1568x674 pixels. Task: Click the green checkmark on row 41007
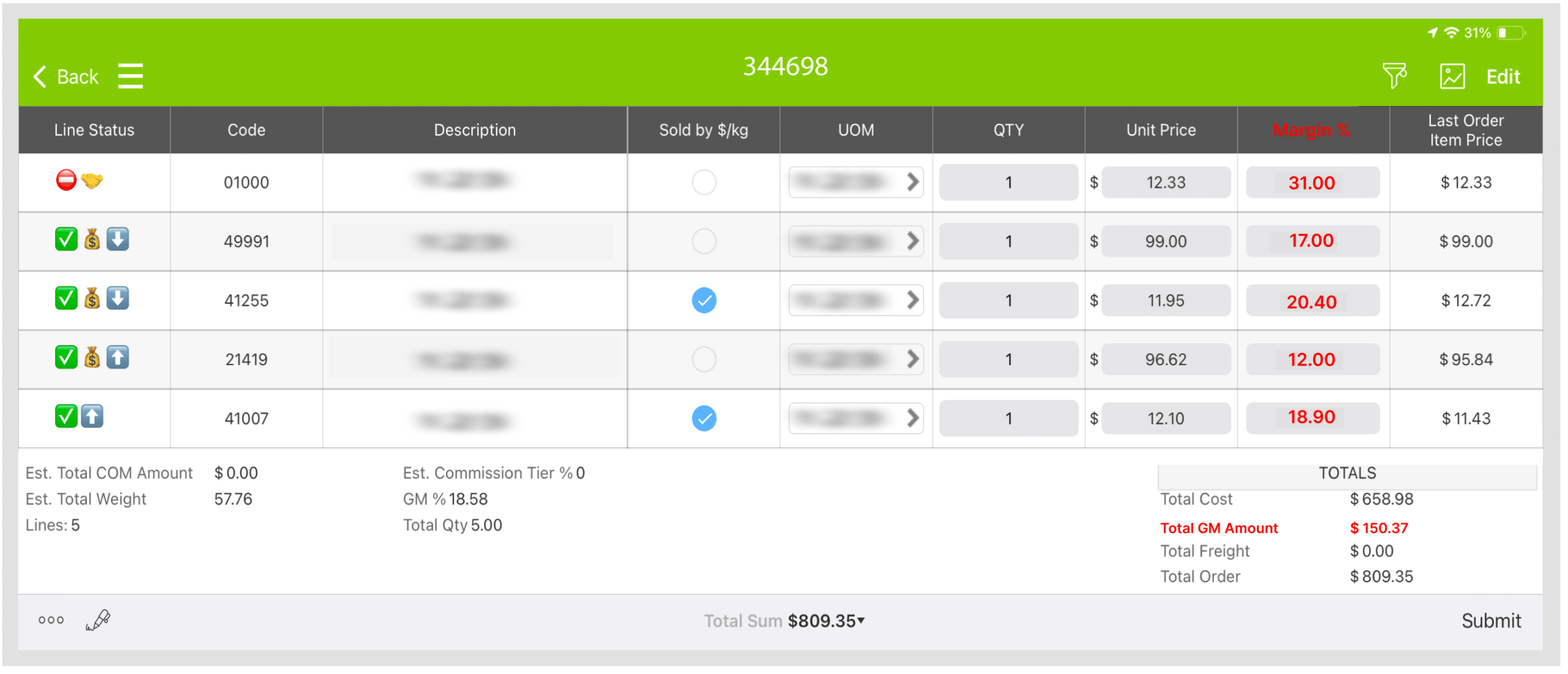click(66, 416)
